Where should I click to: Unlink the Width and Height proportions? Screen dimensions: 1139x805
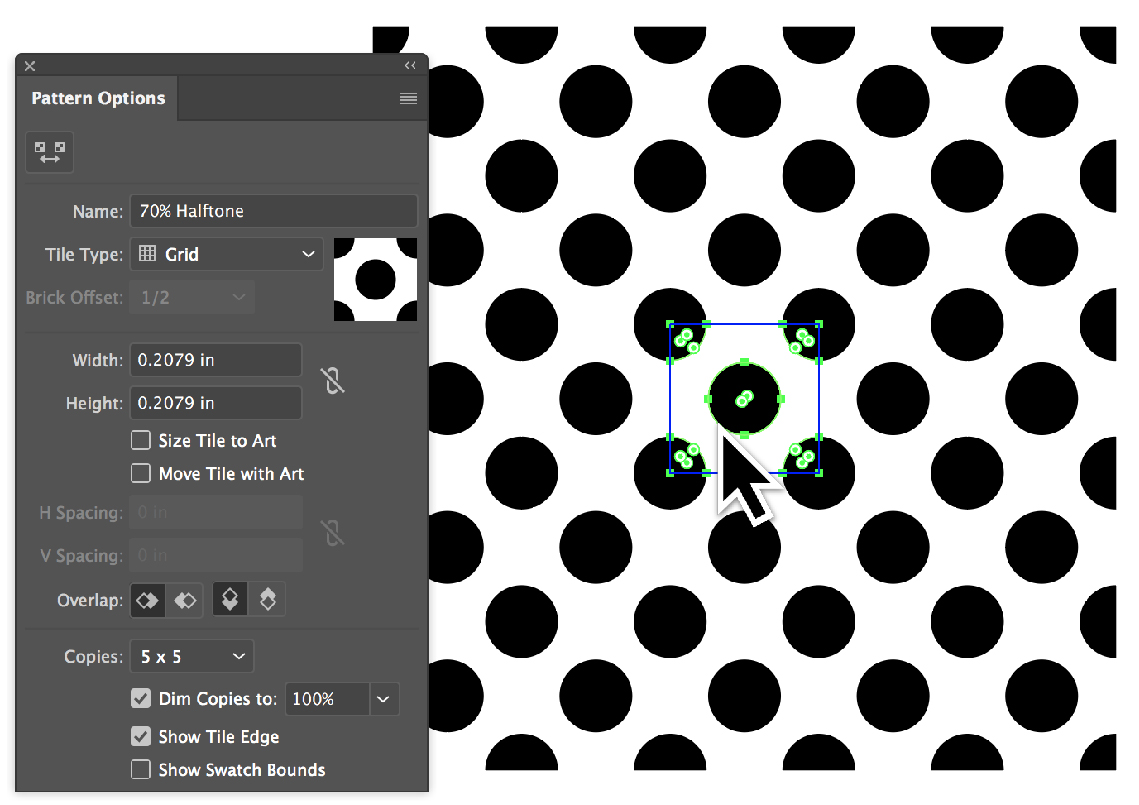[332, 381]
